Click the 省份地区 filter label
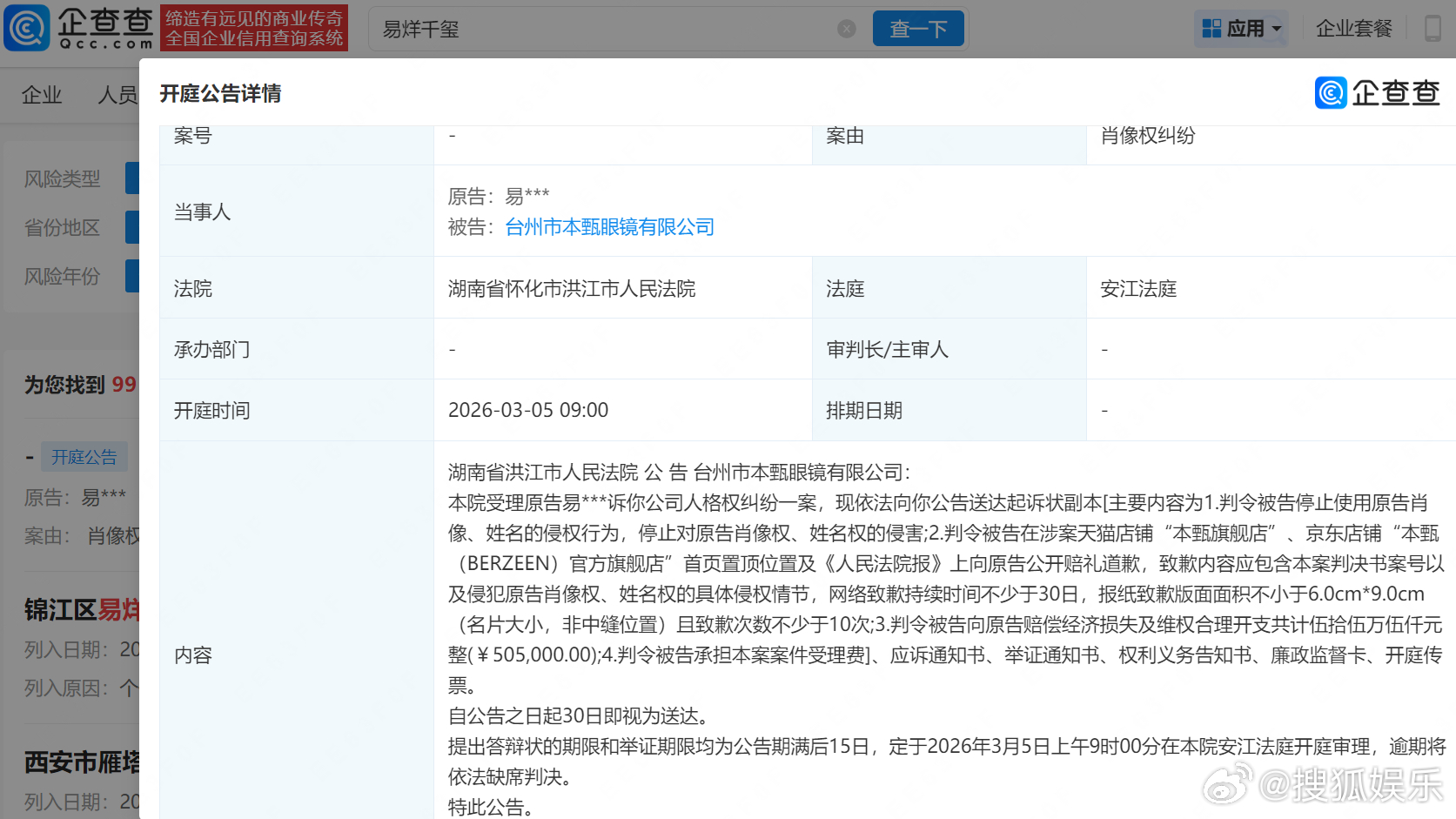 pyautogui.click(x=62, y=228)
